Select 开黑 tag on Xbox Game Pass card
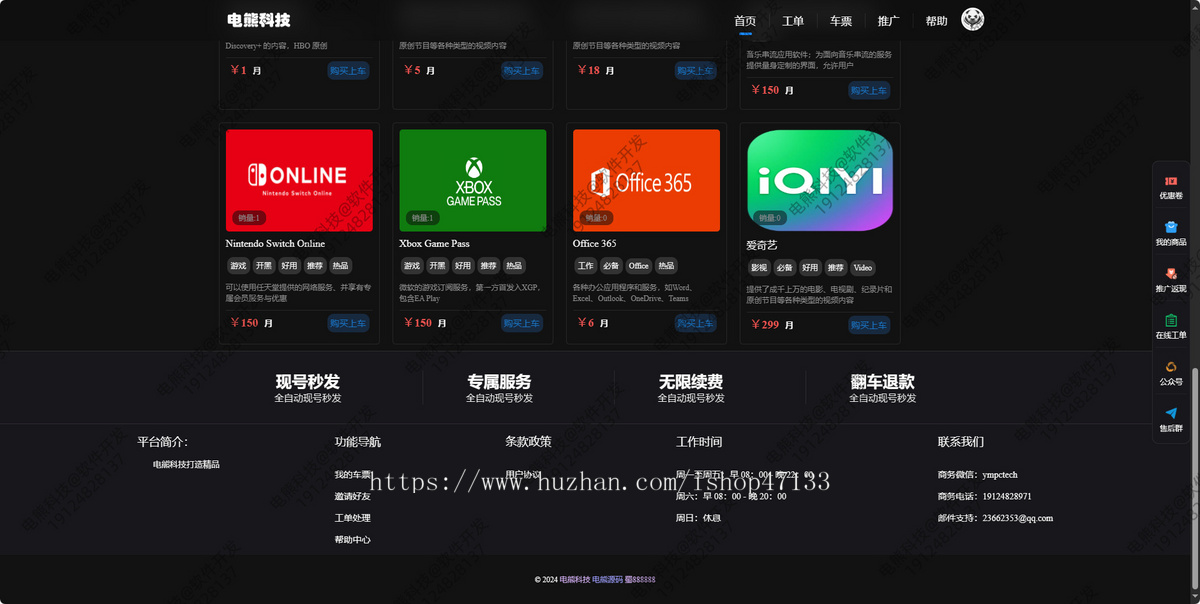 [437, 266]
